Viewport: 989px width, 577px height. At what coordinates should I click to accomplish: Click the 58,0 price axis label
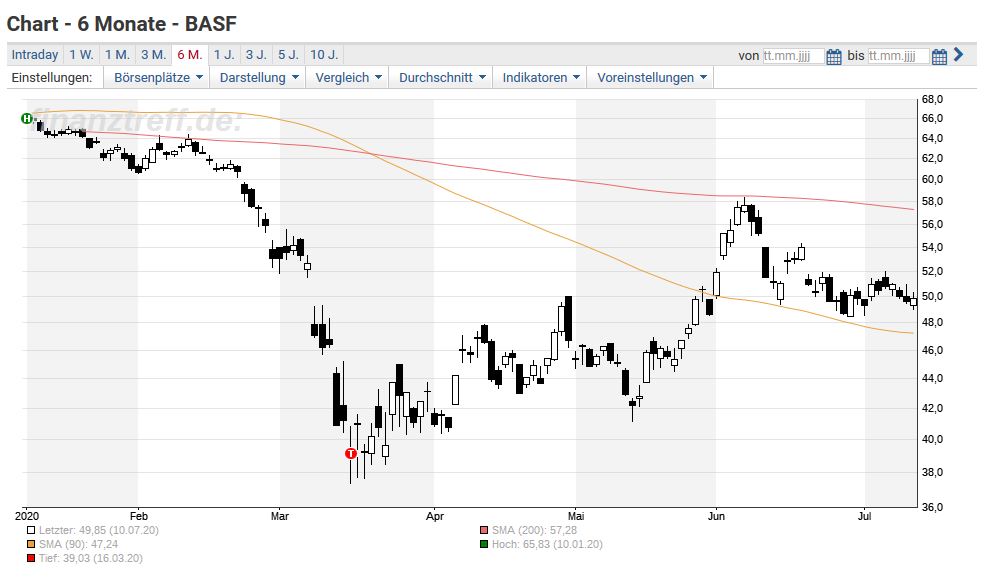[932, 202]
